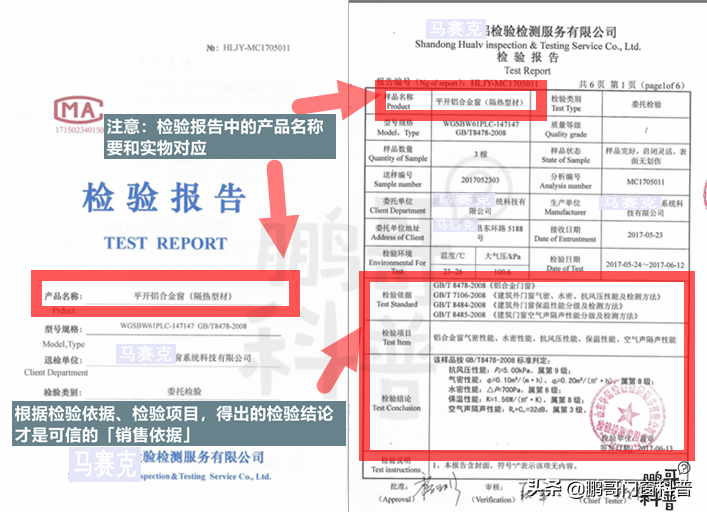Select cover page value '平开铝合金窗（隔热型材）'
The width and height of the screenshot is (707, 512).
click(183, 296)
